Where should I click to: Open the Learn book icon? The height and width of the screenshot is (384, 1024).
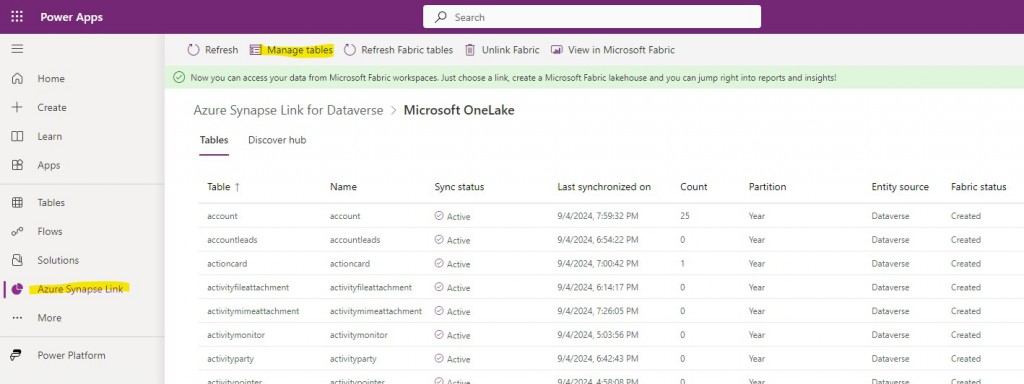pyautogui.click(x=17, y=136)
